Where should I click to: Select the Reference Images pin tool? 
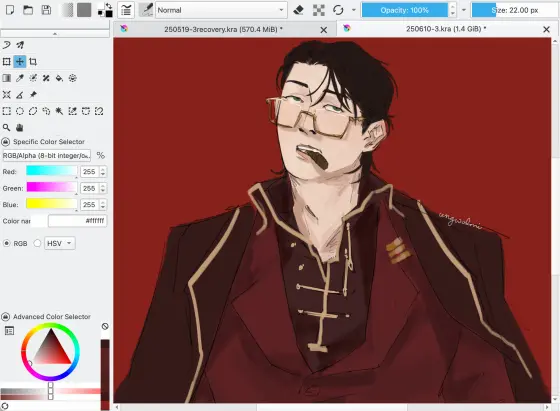33,95
